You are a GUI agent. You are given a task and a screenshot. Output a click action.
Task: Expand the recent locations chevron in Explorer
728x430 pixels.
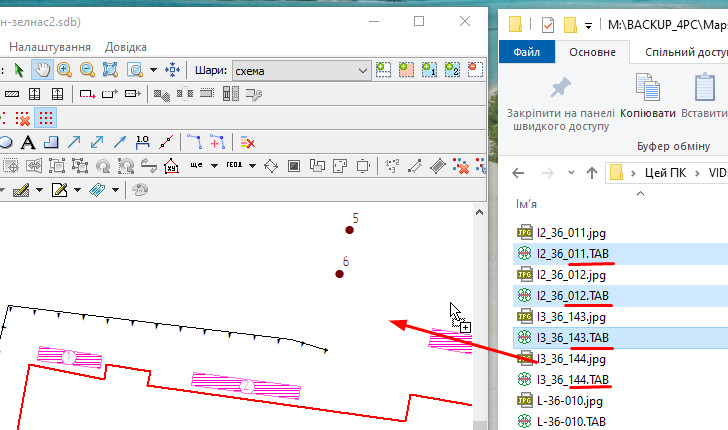click(570, 172)
